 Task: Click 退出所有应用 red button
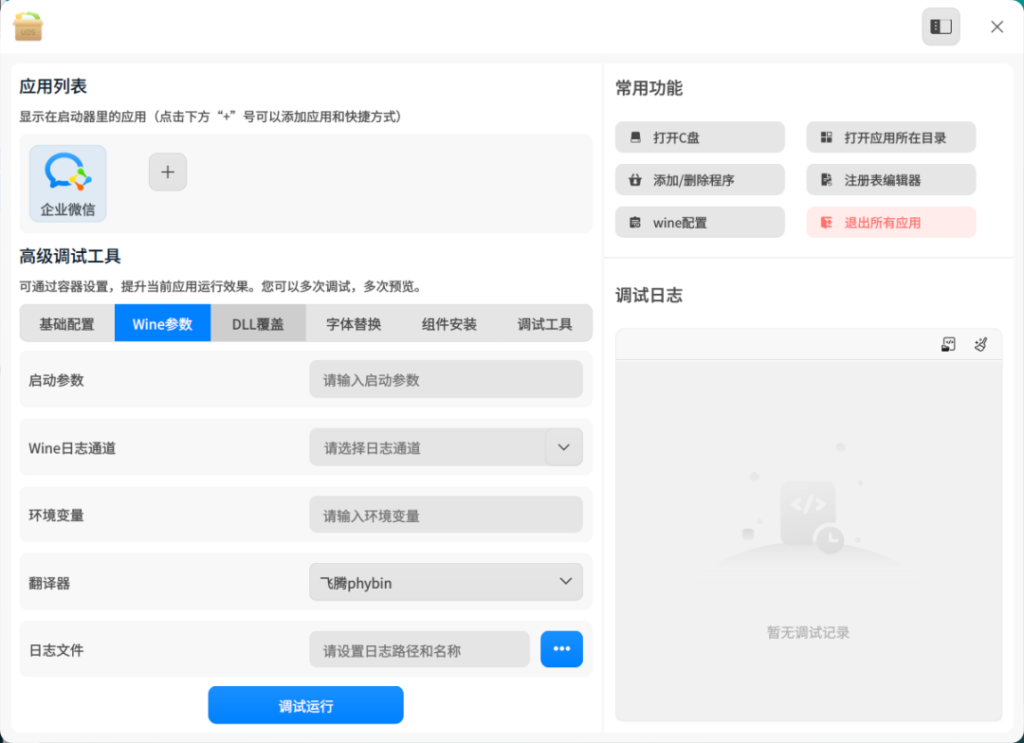click(x=890, y=222)
